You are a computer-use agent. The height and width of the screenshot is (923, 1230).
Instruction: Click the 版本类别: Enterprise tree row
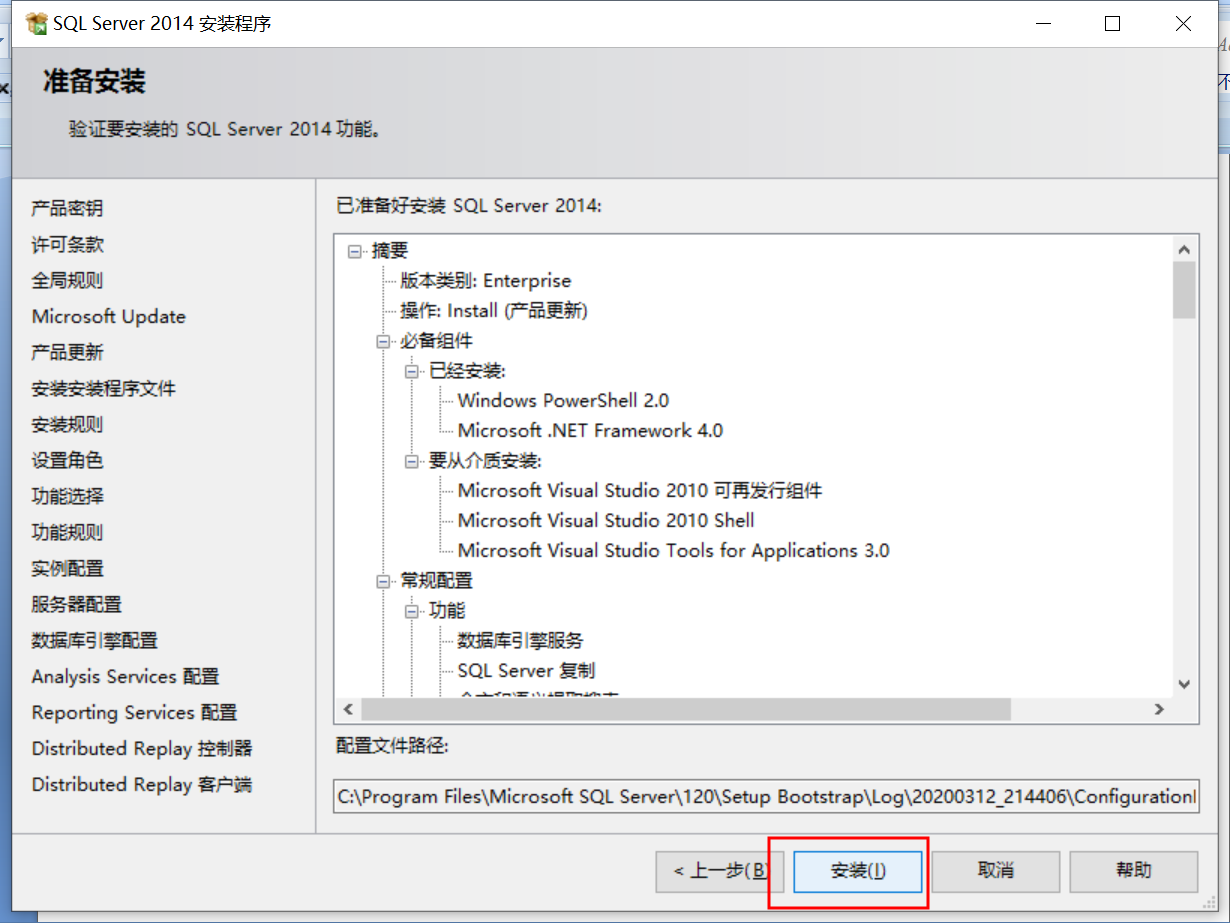pos(486,281)
